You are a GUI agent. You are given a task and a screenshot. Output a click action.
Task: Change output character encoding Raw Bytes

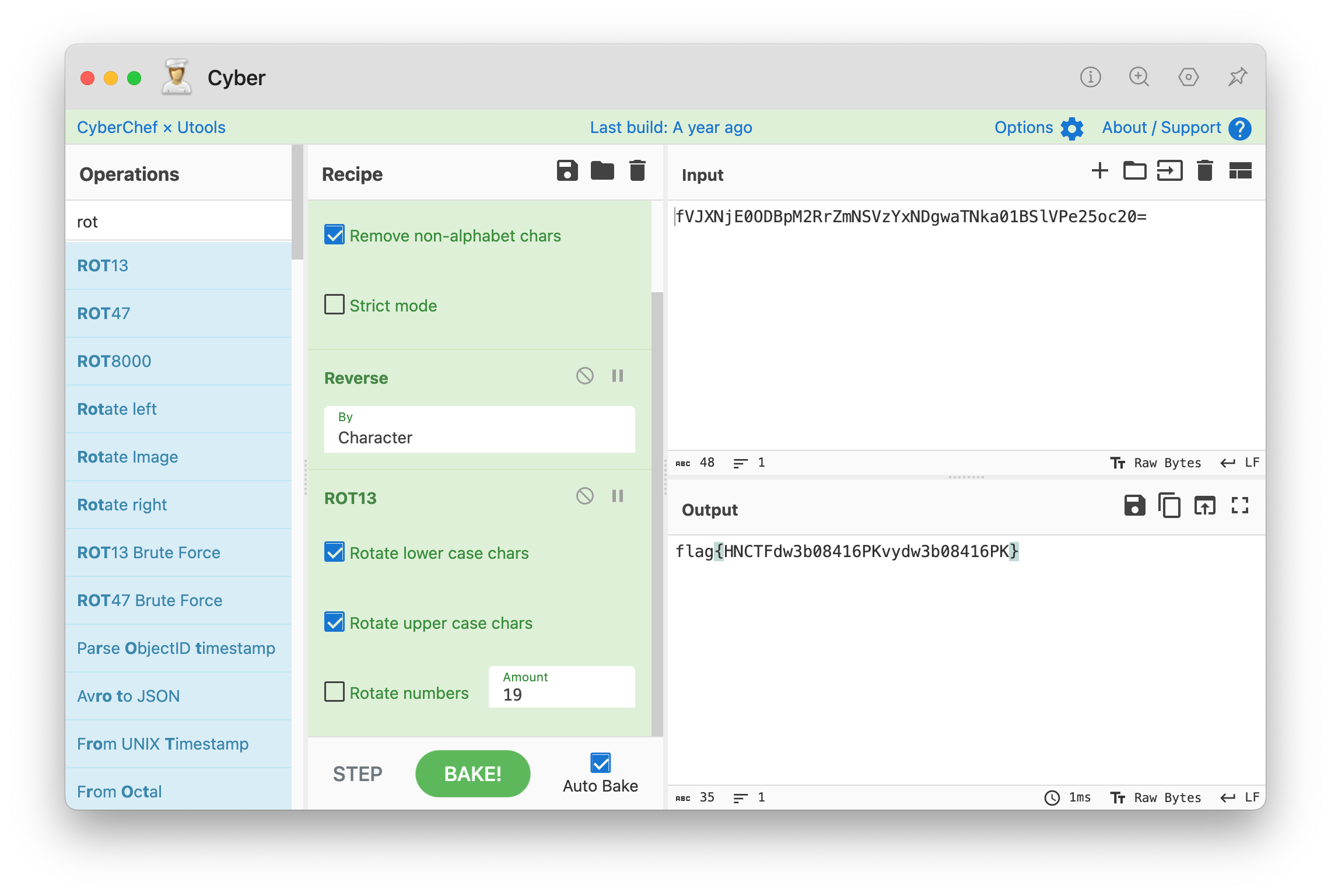point(1155,797)
